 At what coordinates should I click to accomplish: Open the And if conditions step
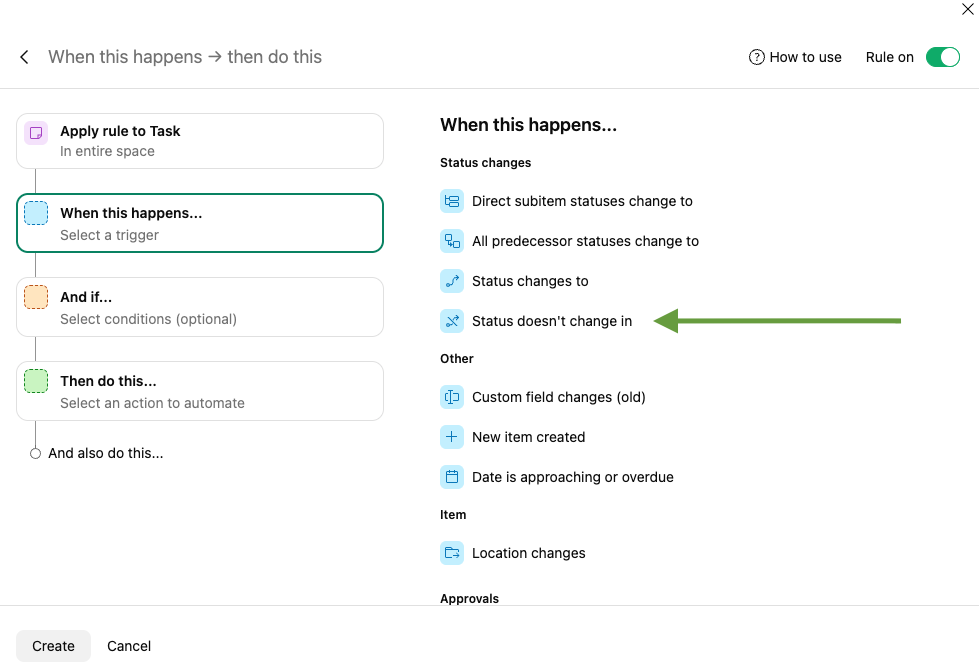[x=200, y=307]
